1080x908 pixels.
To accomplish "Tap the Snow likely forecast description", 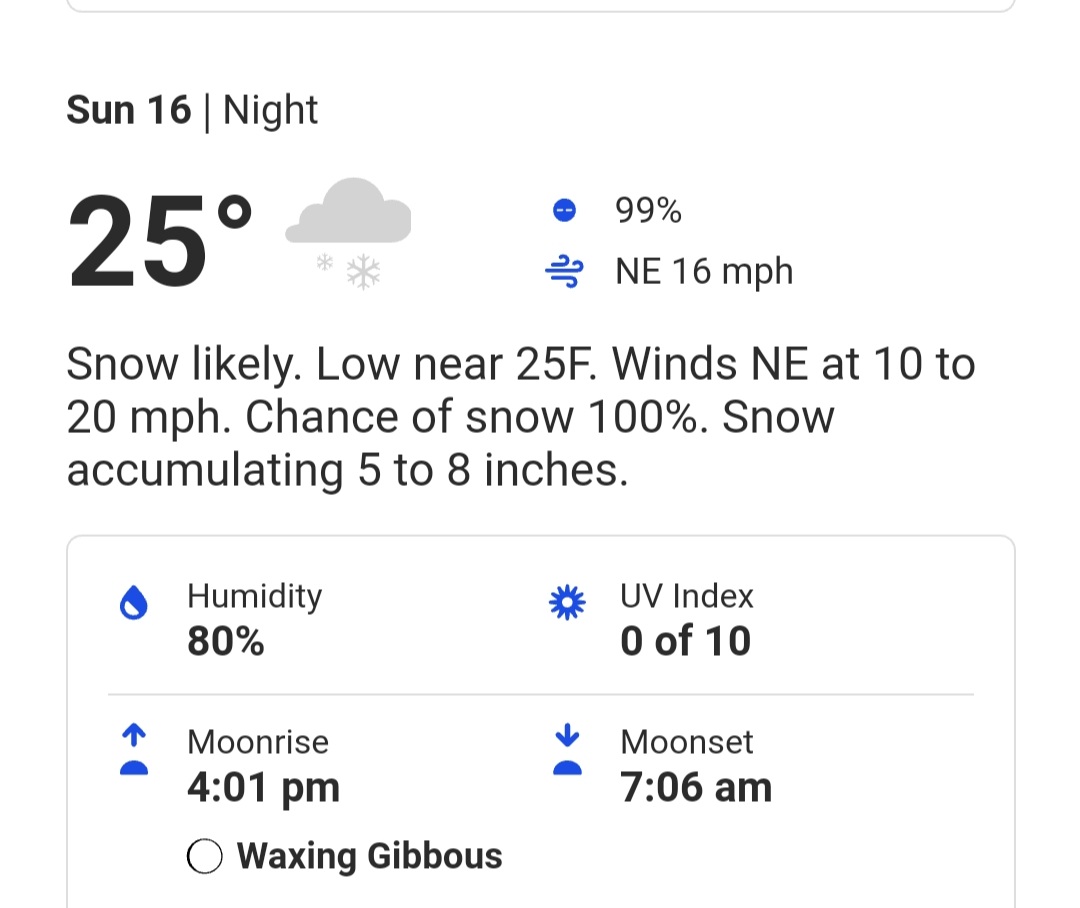I will pyautogui.click(x=521, y=416).
